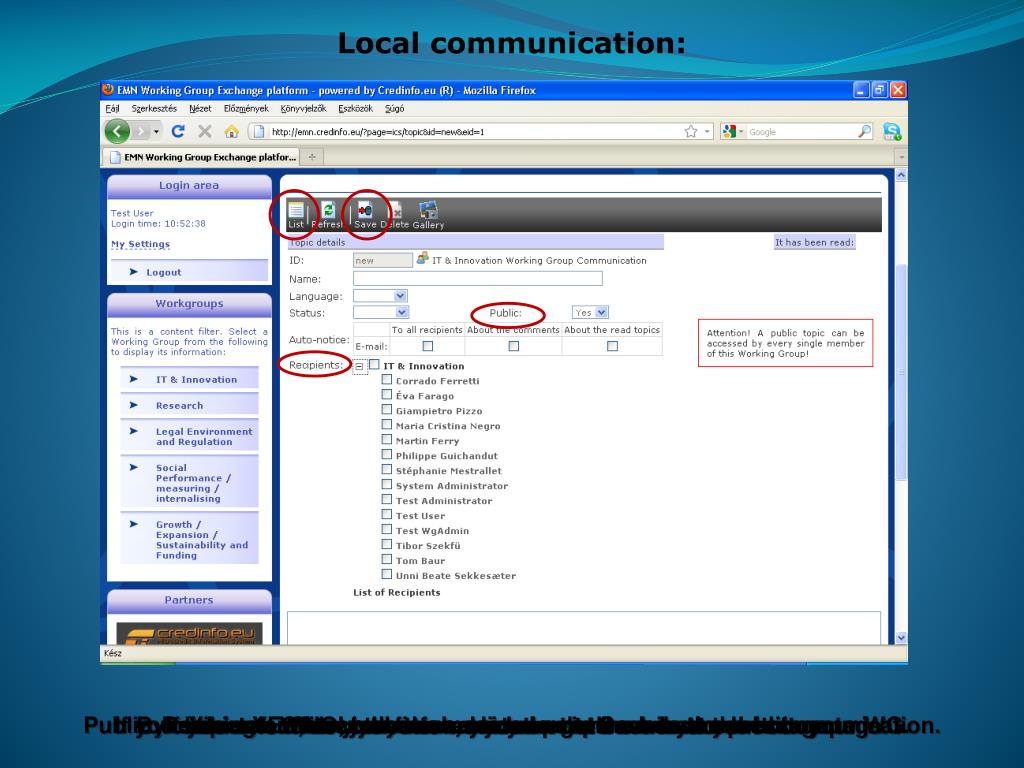This screenshot has height=768, width=1024.
Task: Tick the Test Administrator checkbox
Action: [387, 500]
